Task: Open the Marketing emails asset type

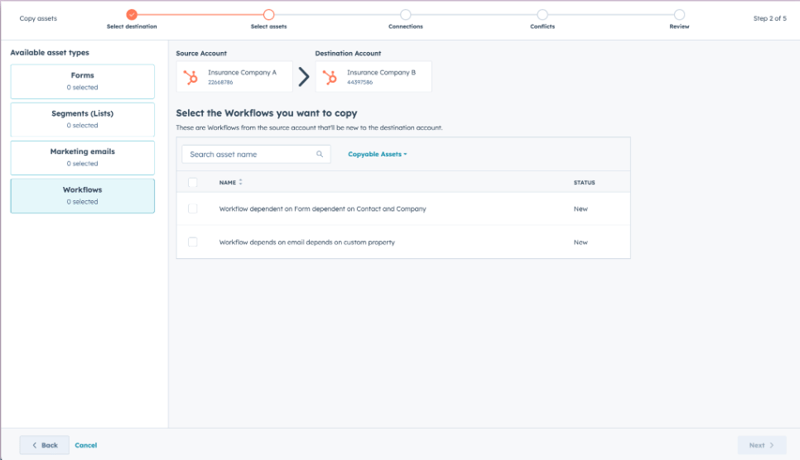Action: (83, 157)
